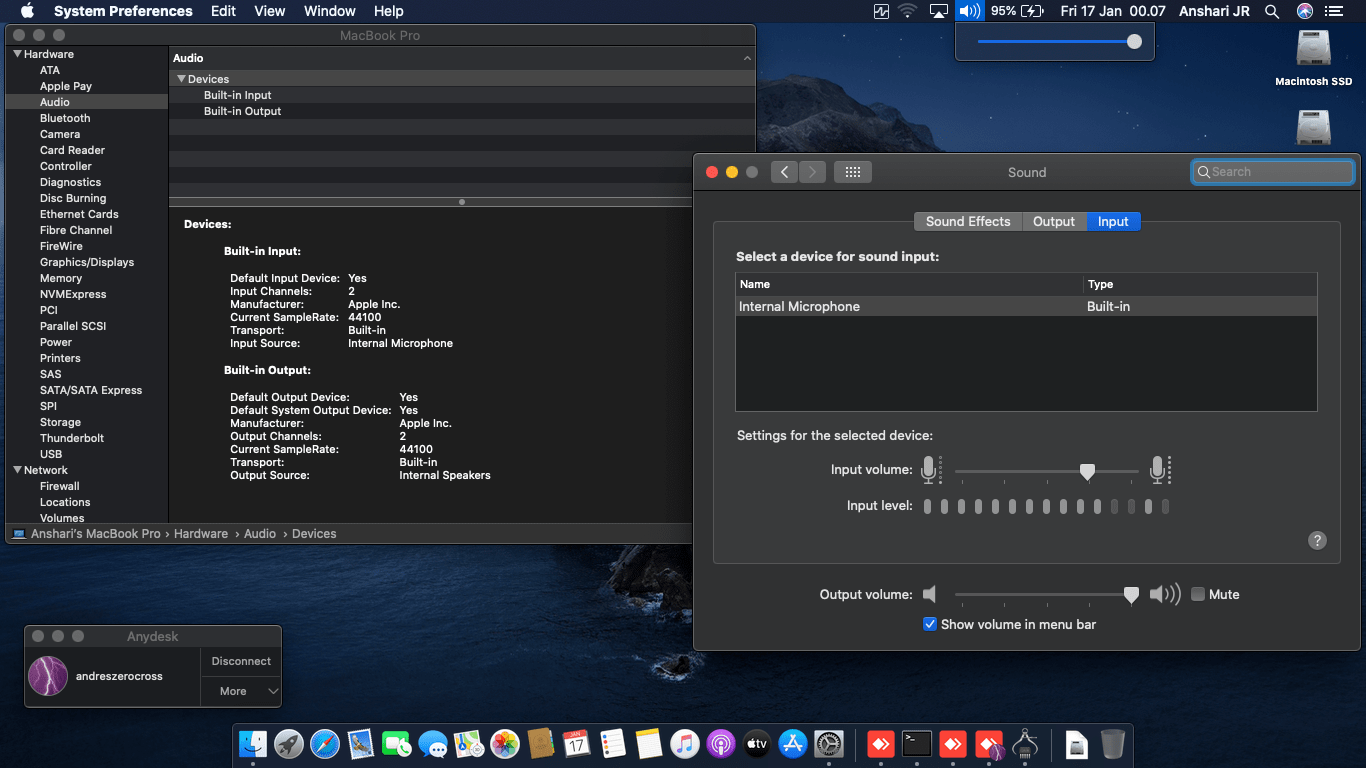The width and height of the screenshot is (1366, 768).
Task: Click the Disconnect button in Anydesk
Action: [241, 661]
